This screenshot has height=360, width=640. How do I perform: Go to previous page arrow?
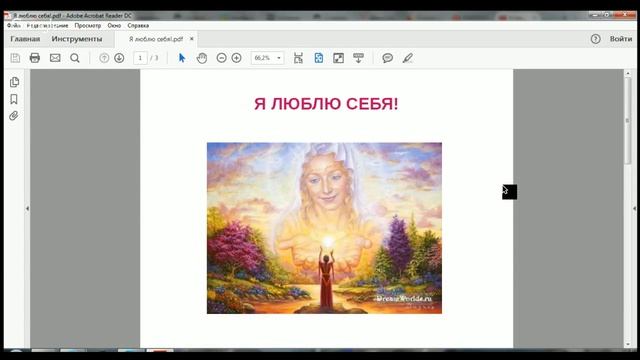pyautogui.click(x=104, y=58)
